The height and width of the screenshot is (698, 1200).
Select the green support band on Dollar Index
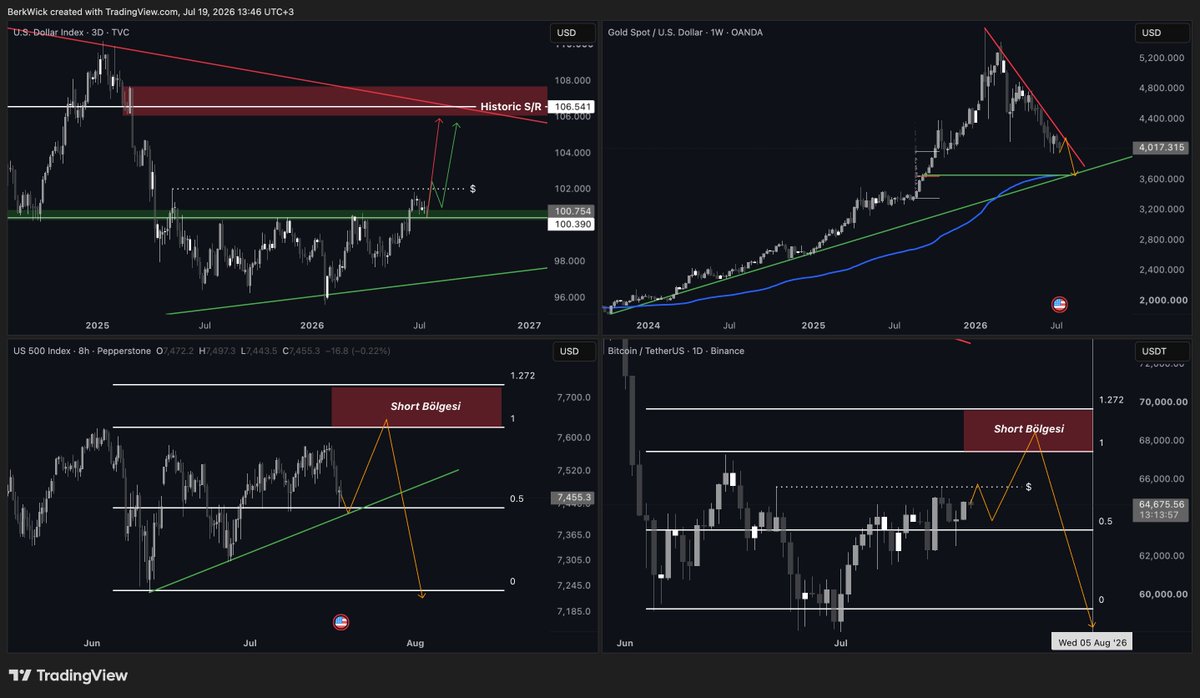(x=277, y=214)
